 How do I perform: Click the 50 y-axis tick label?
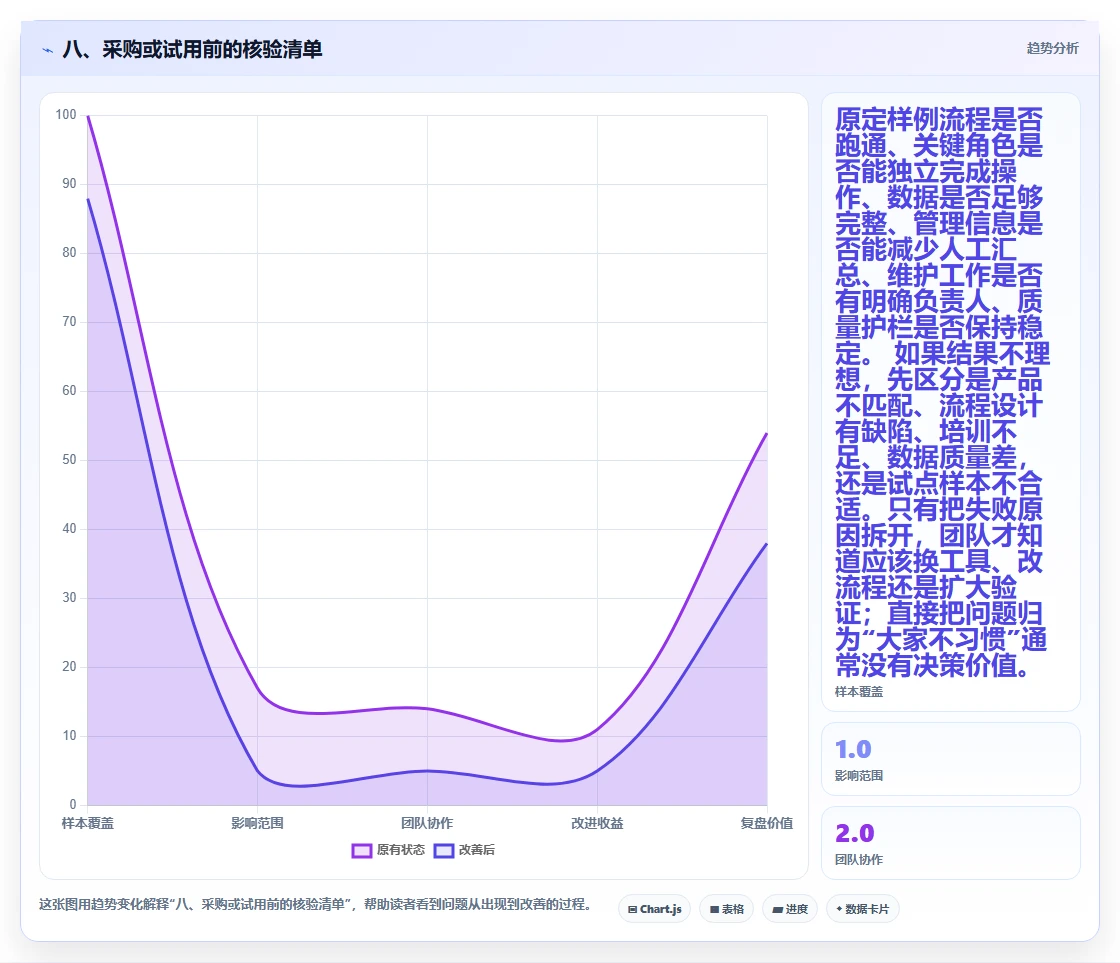[x=69, y=459]
